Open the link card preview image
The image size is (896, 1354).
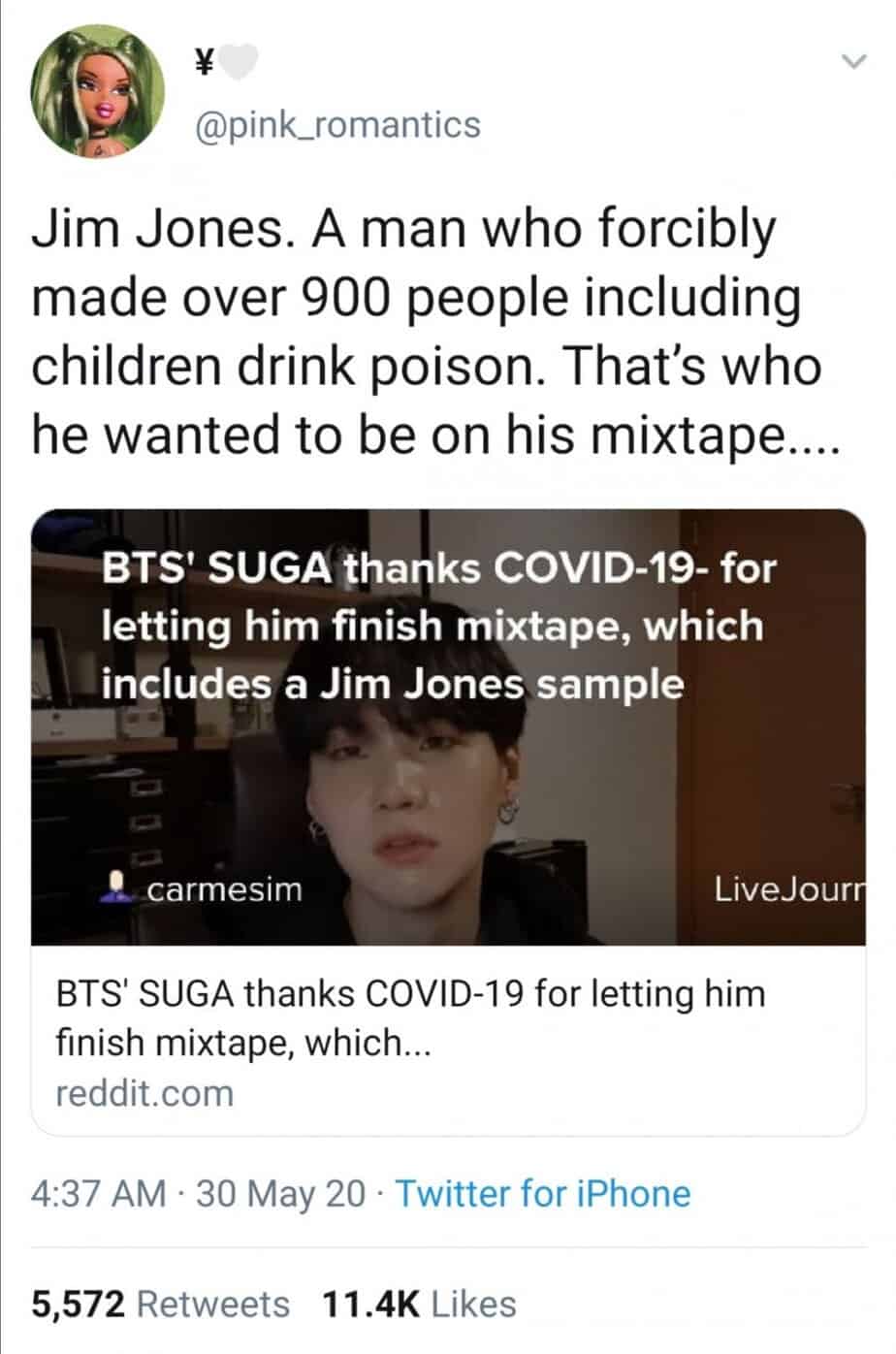[448, 726]
